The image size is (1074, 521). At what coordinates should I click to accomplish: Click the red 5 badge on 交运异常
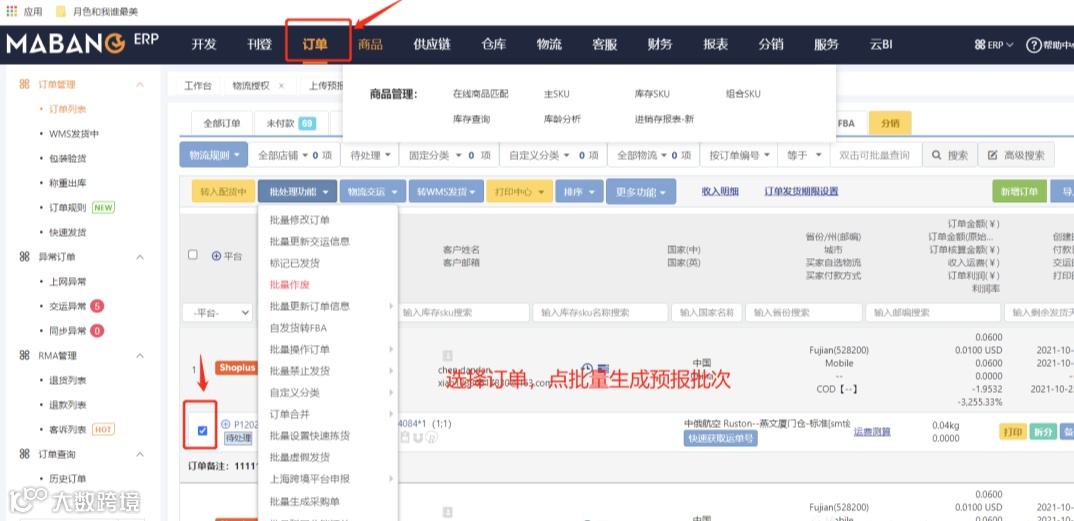coord(97,306)
